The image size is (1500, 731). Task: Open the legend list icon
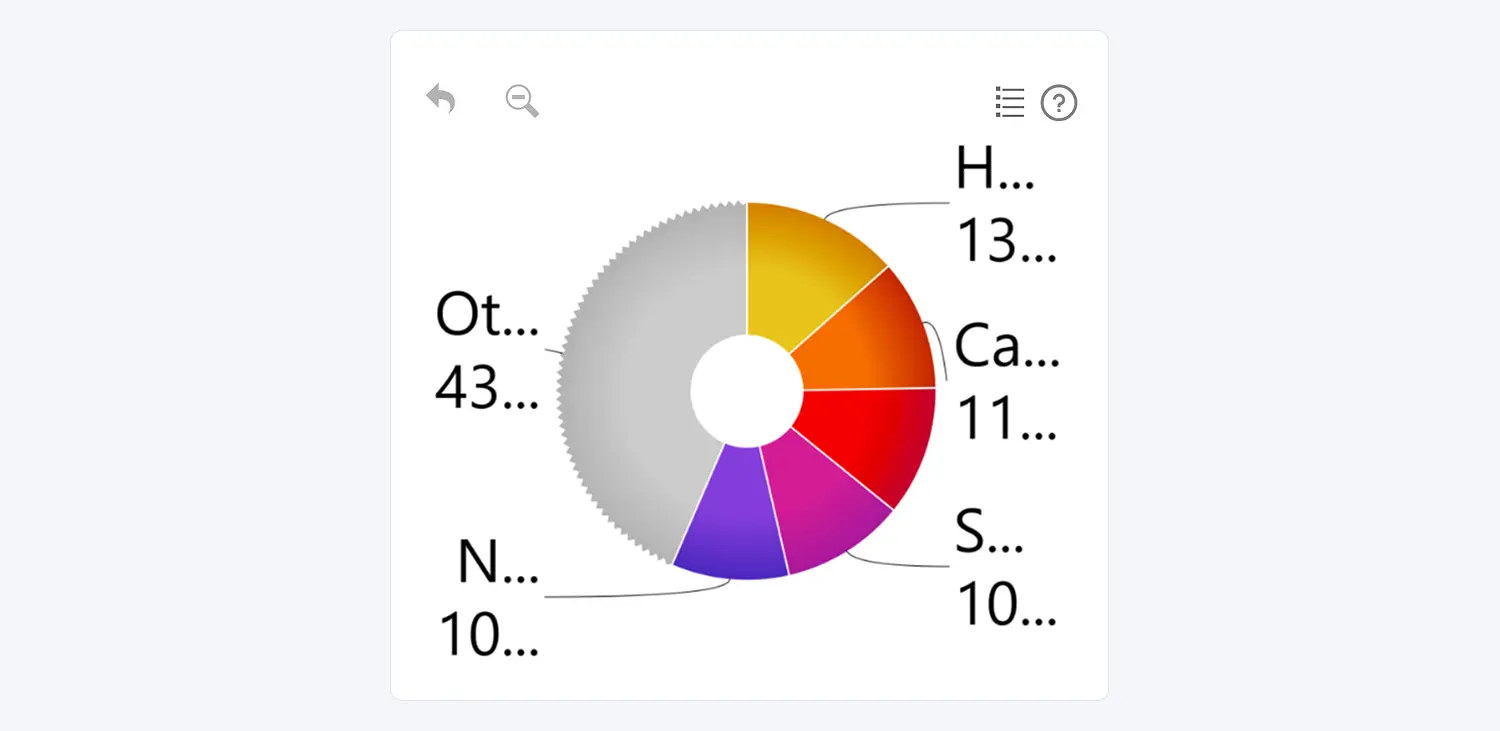(1009, 102)
